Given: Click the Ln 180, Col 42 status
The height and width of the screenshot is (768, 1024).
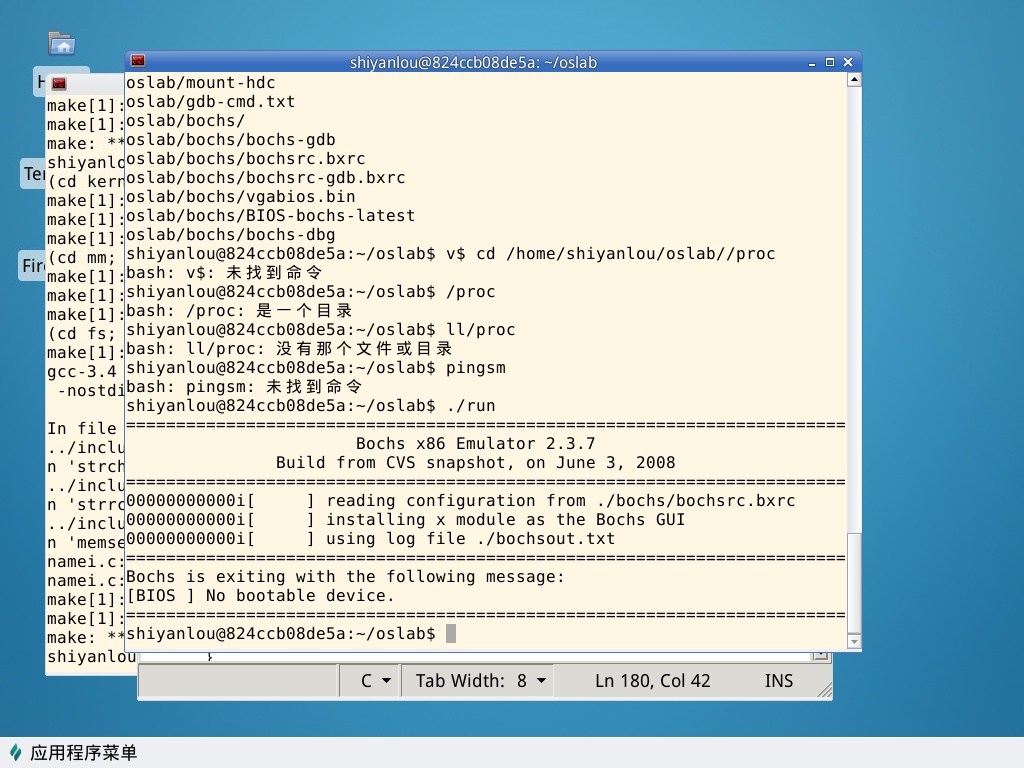Looking at the screenshot, I should click(x=652, y=681).
